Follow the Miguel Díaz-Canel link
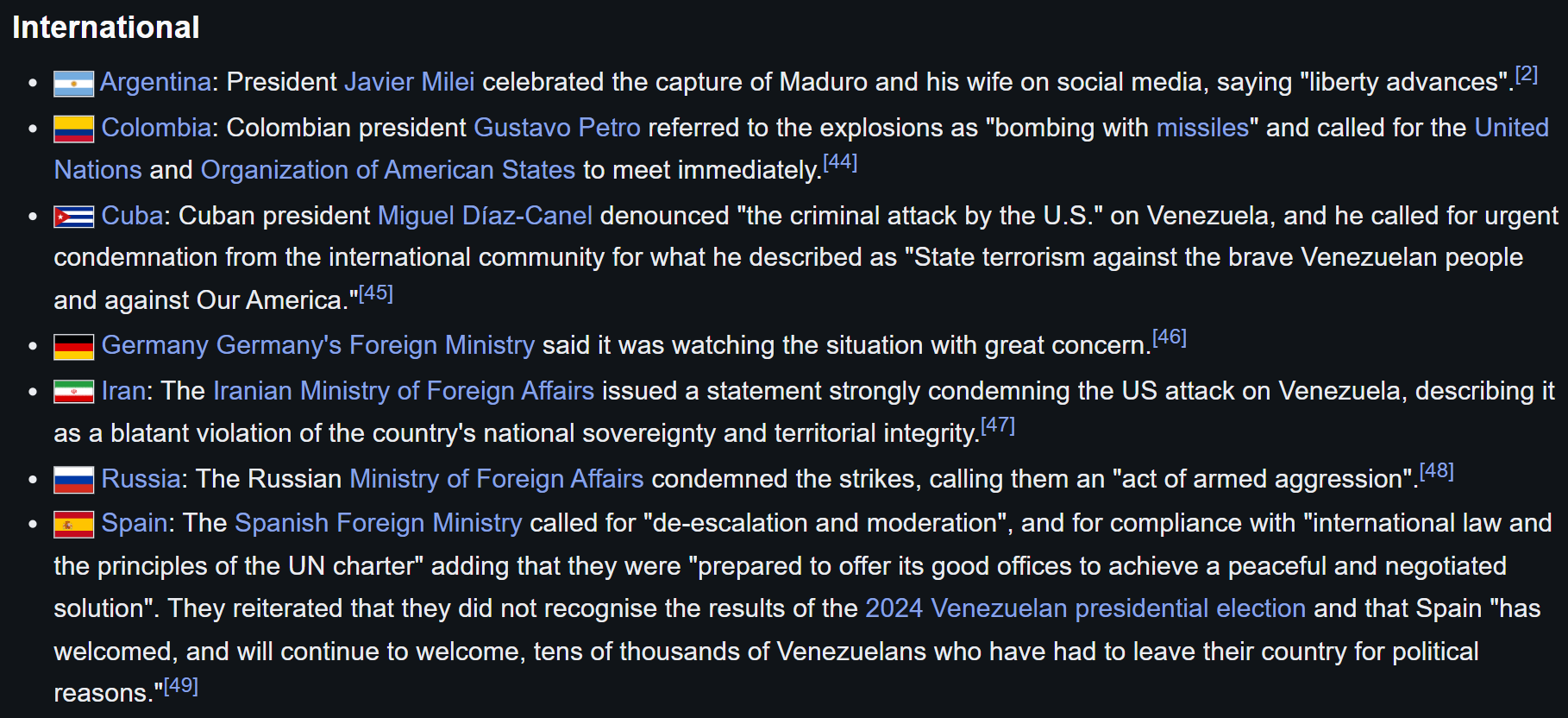1568x718 pixels. (x=485, y=216)
